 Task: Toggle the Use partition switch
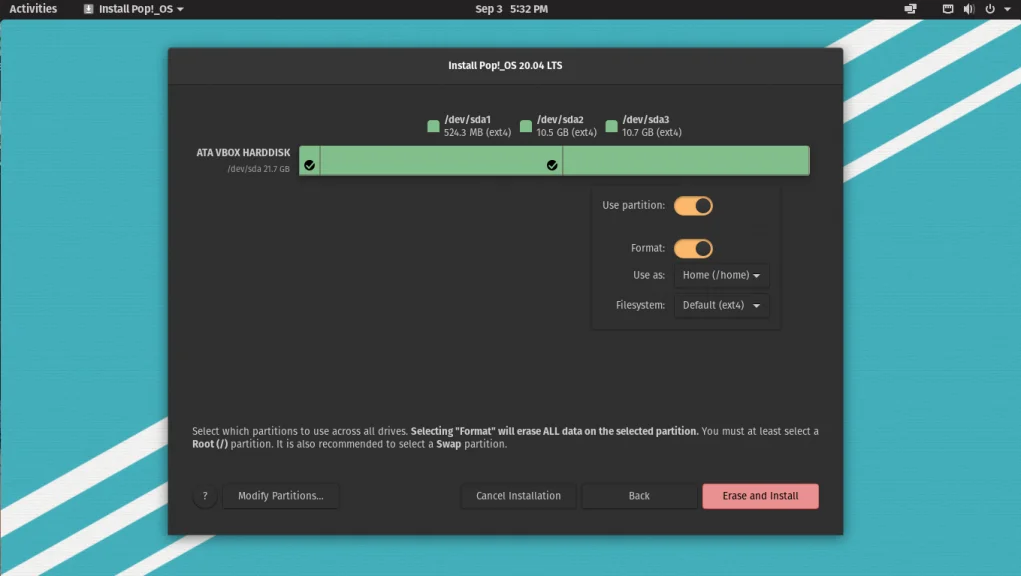[x=693, y=206]
